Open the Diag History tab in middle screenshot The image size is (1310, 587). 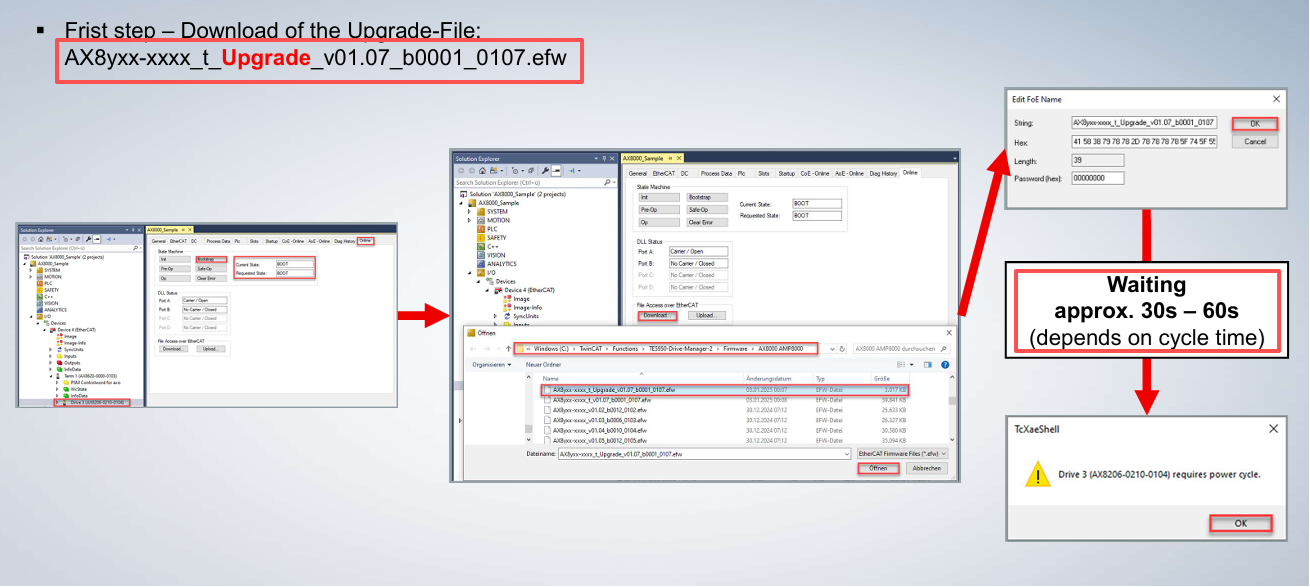(882, 173)
